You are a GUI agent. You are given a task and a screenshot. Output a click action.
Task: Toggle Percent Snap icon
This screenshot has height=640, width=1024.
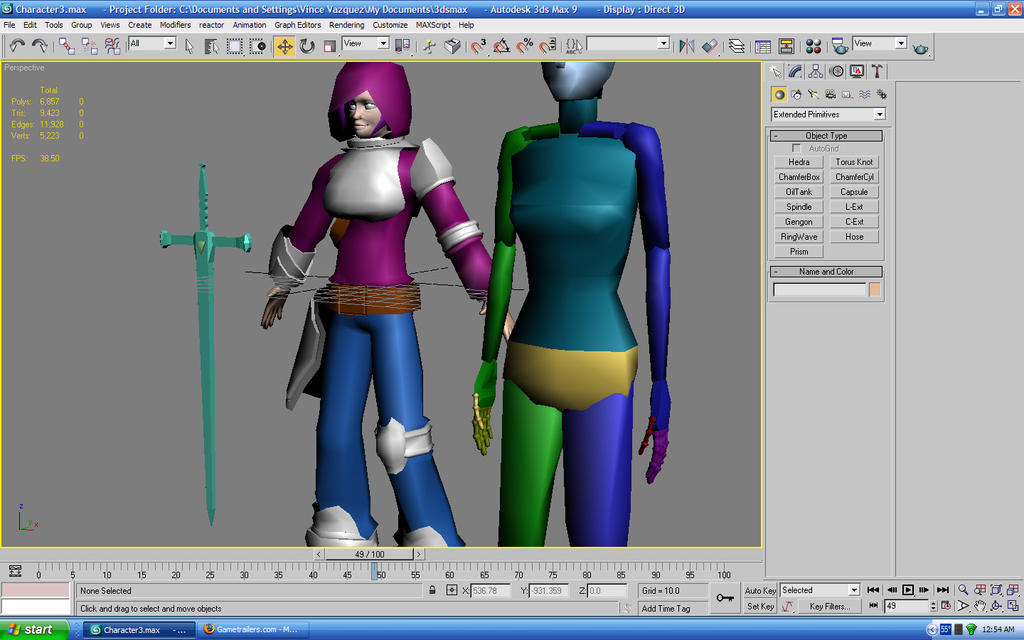coord(524,46)
